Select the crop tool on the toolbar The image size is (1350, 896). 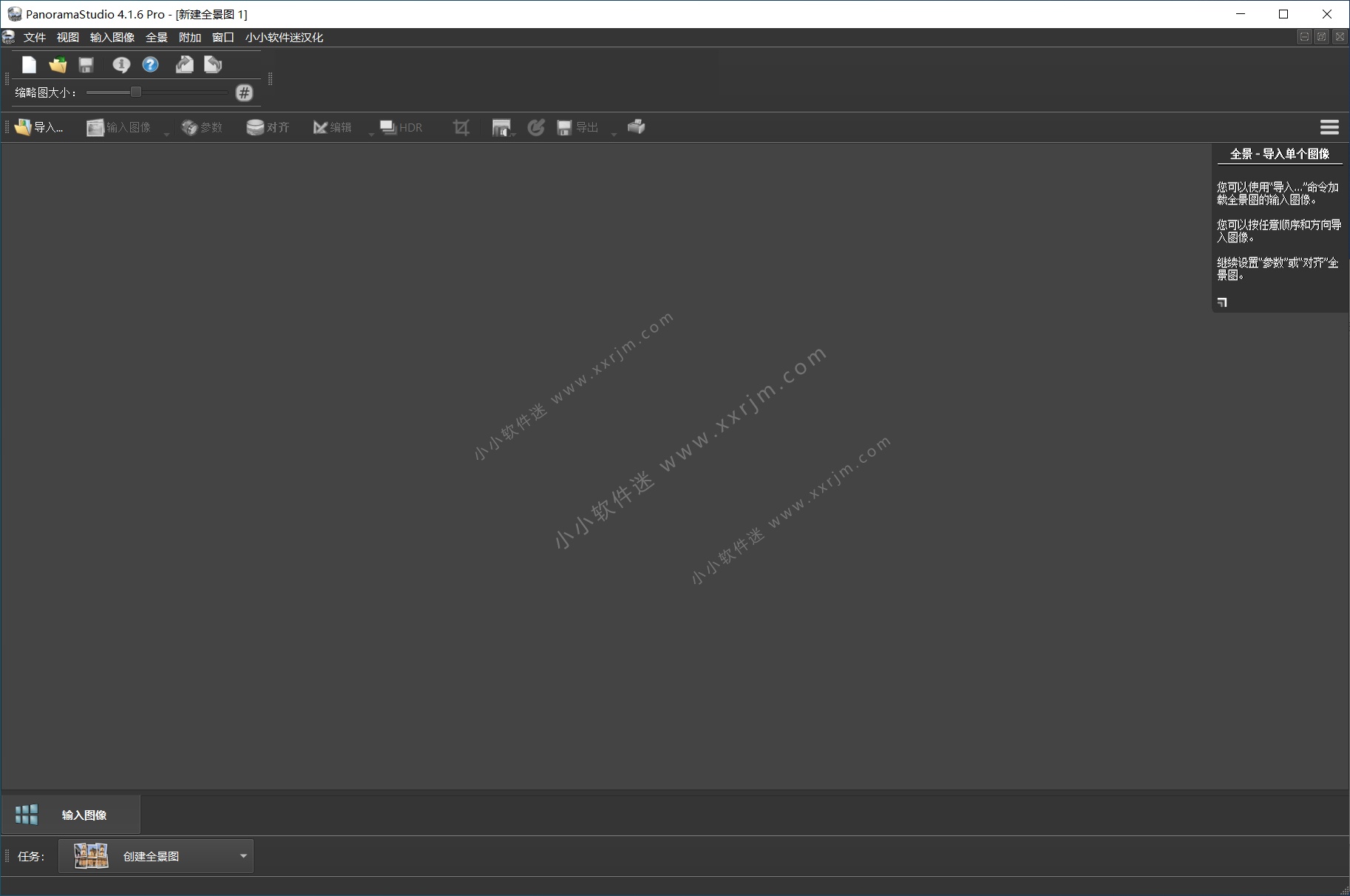click(x=460, y=126)
